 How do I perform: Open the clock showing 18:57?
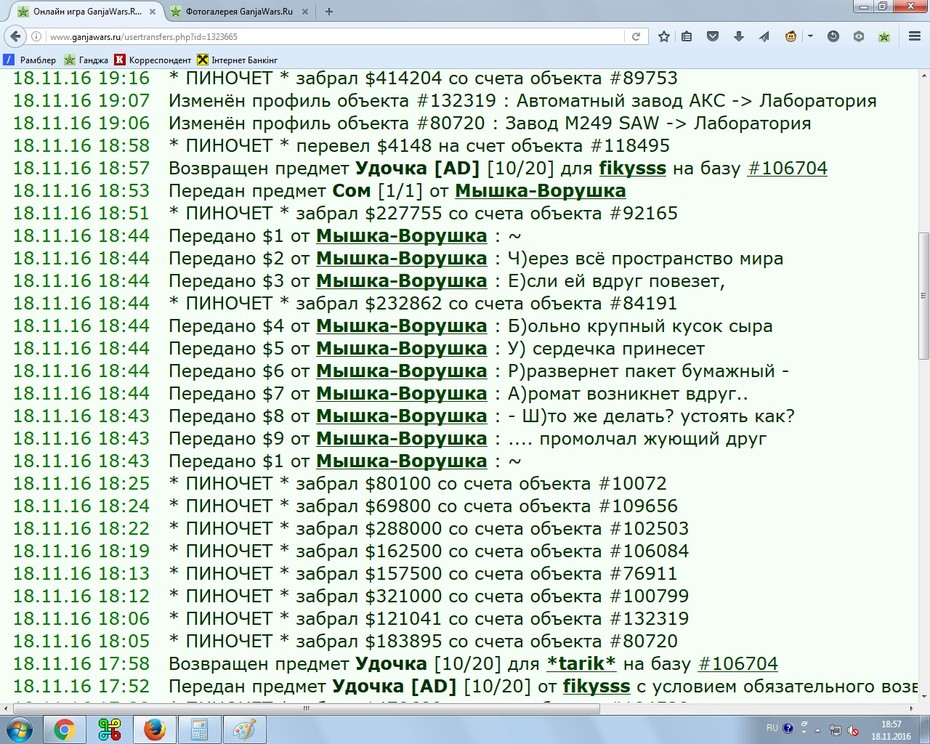tap(891, 730)
